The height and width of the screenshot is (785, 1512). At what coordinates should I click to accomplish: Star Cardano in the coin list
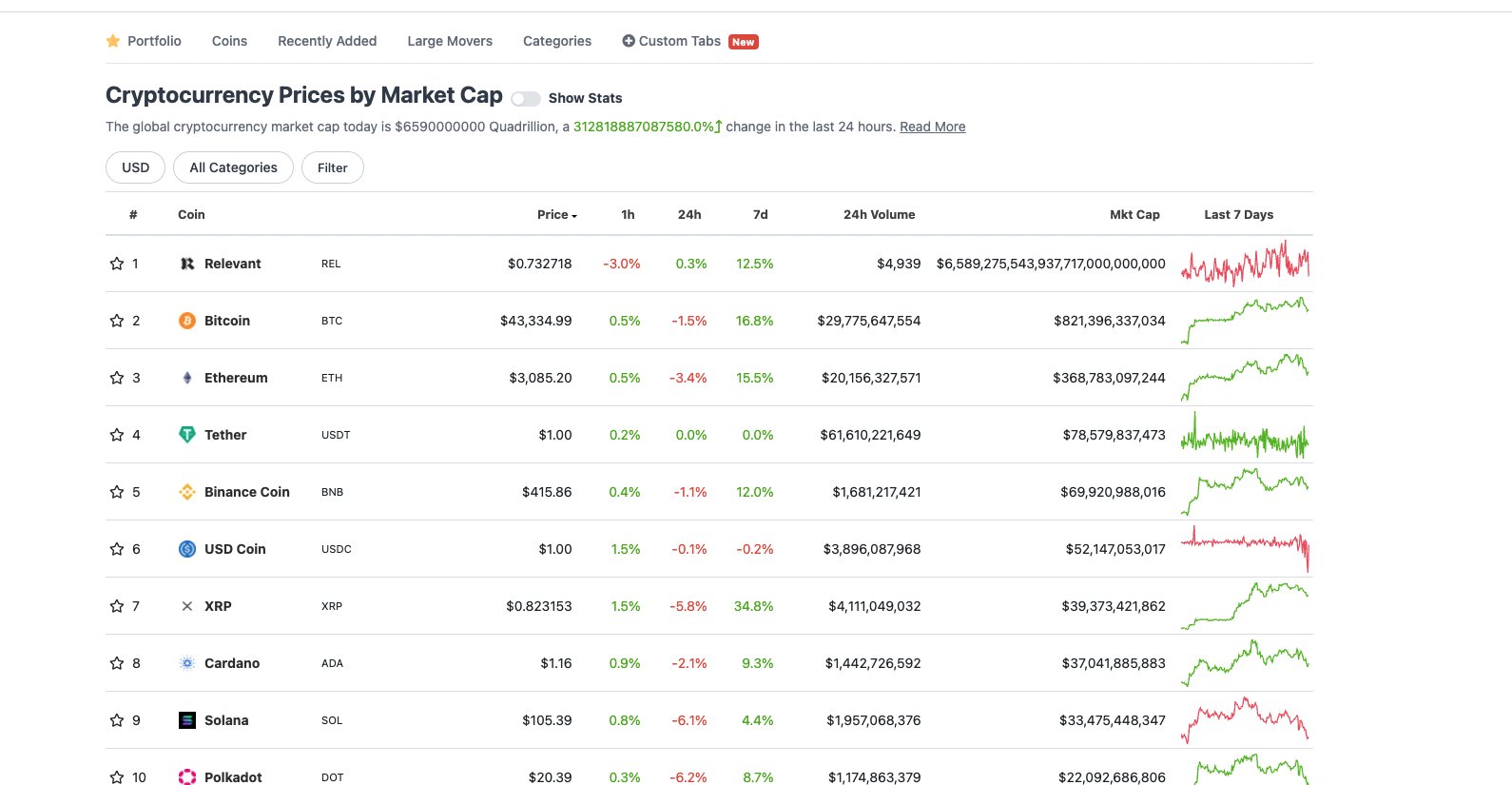click(117, 663)
